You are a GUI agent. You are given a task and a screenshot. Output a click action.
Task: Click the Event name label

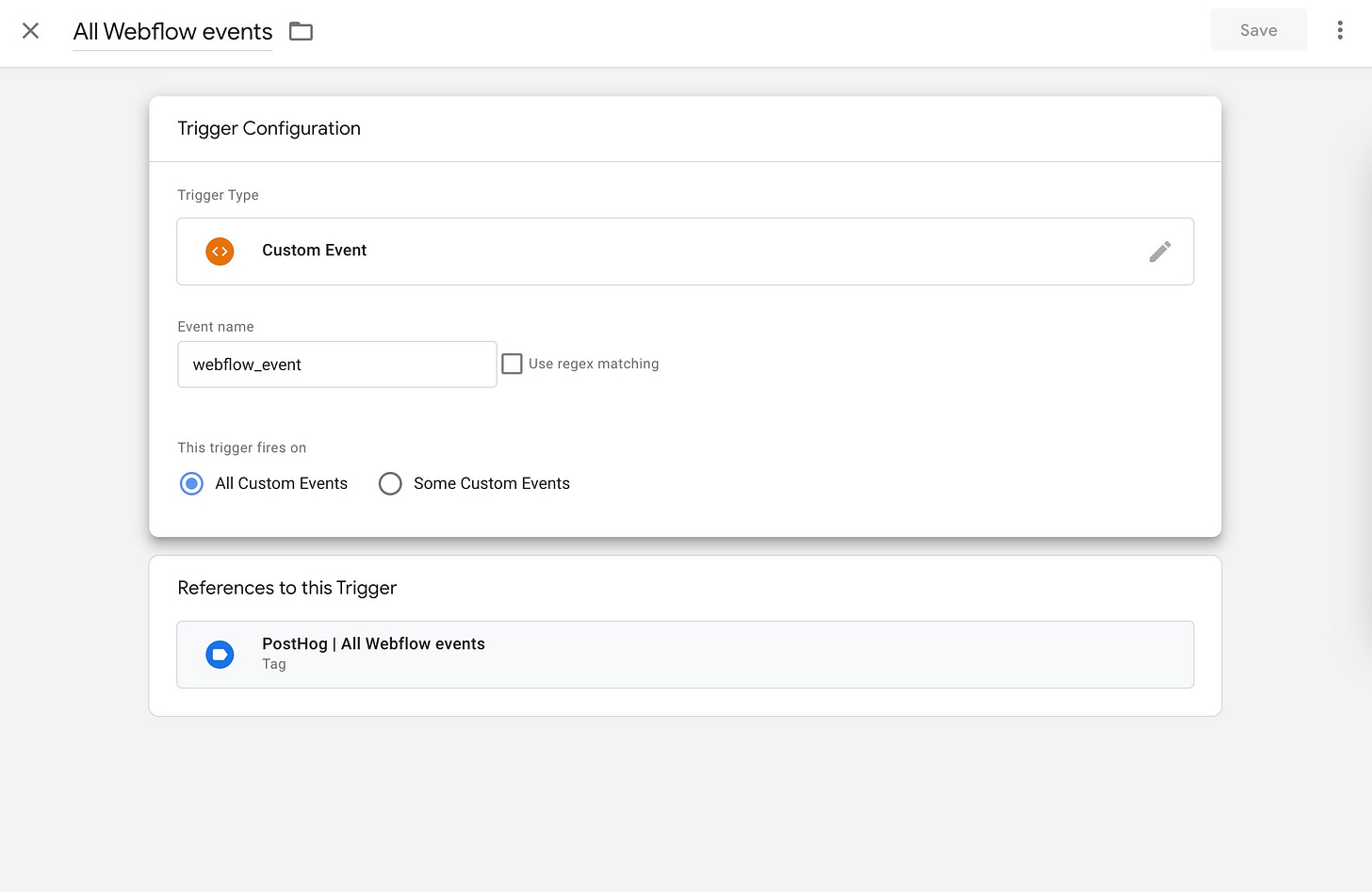click(215, 327)
